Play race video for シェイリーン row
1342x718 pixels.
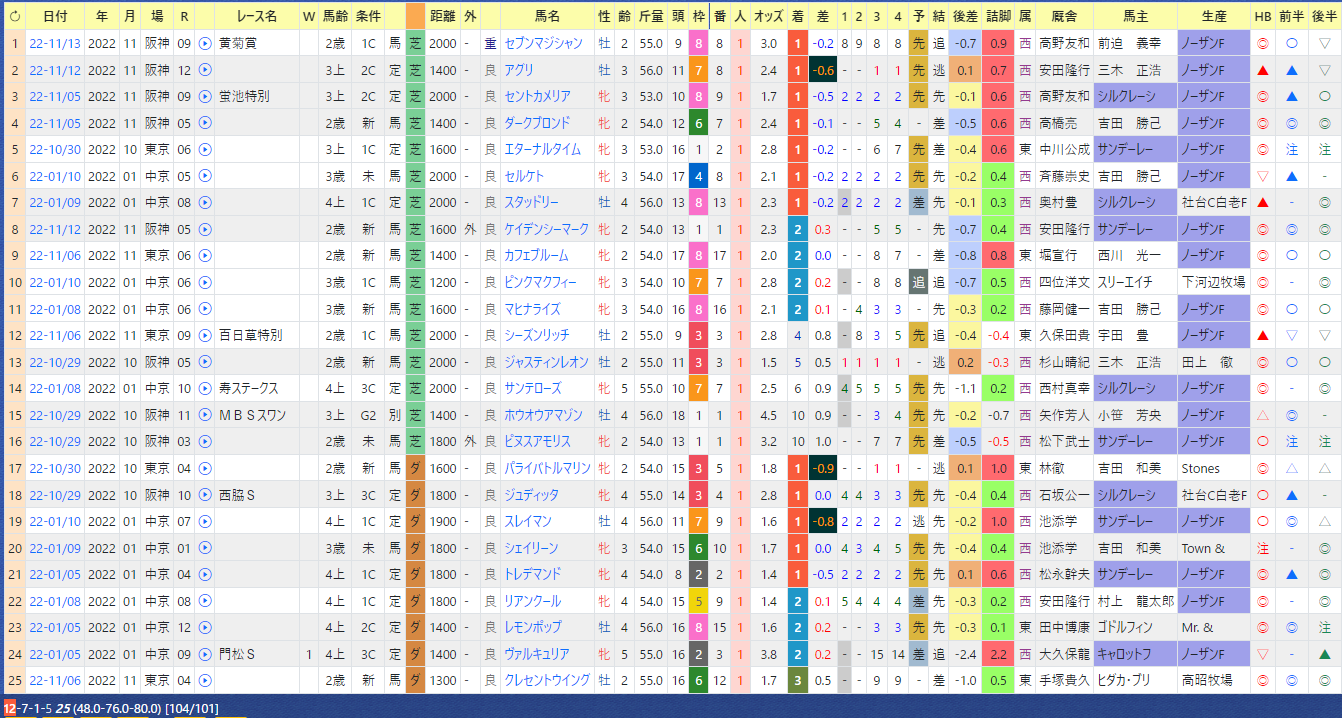click(x=205, y=548)
